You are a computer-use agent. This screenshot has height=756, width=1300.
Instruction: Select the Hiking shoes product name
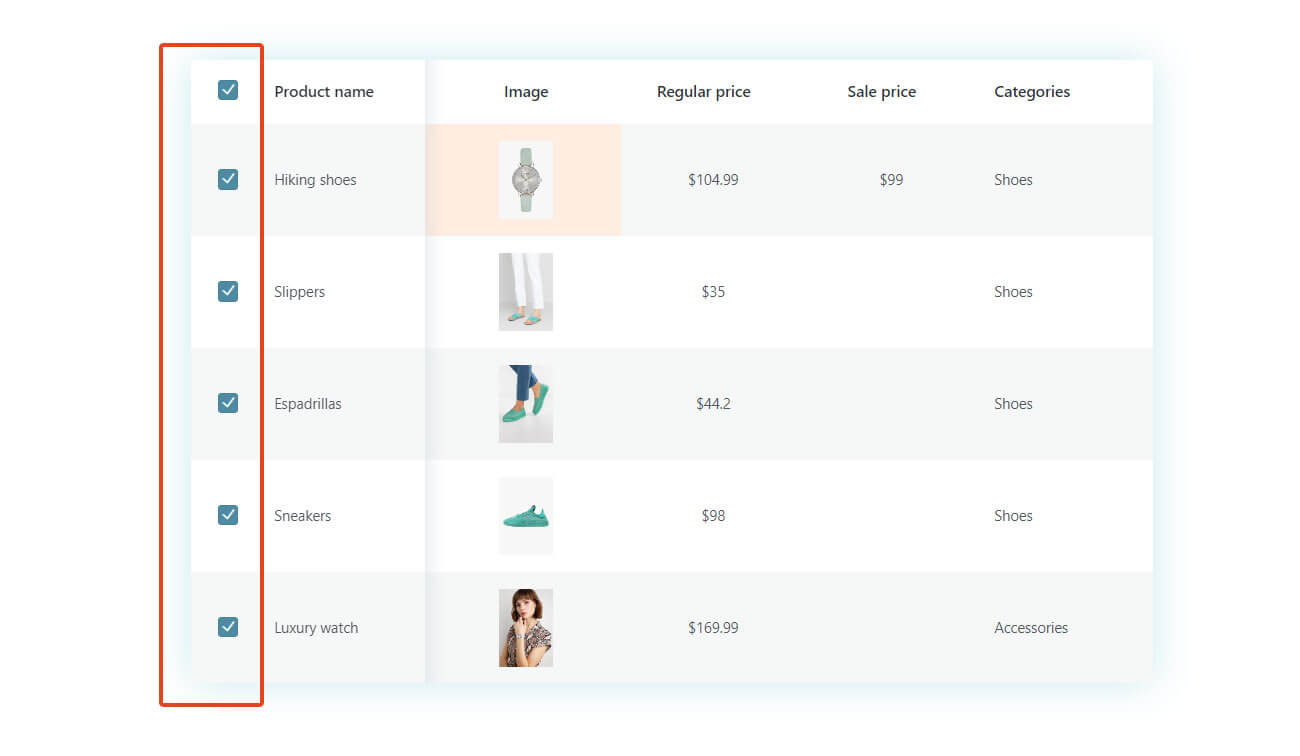tap(315, 180)
